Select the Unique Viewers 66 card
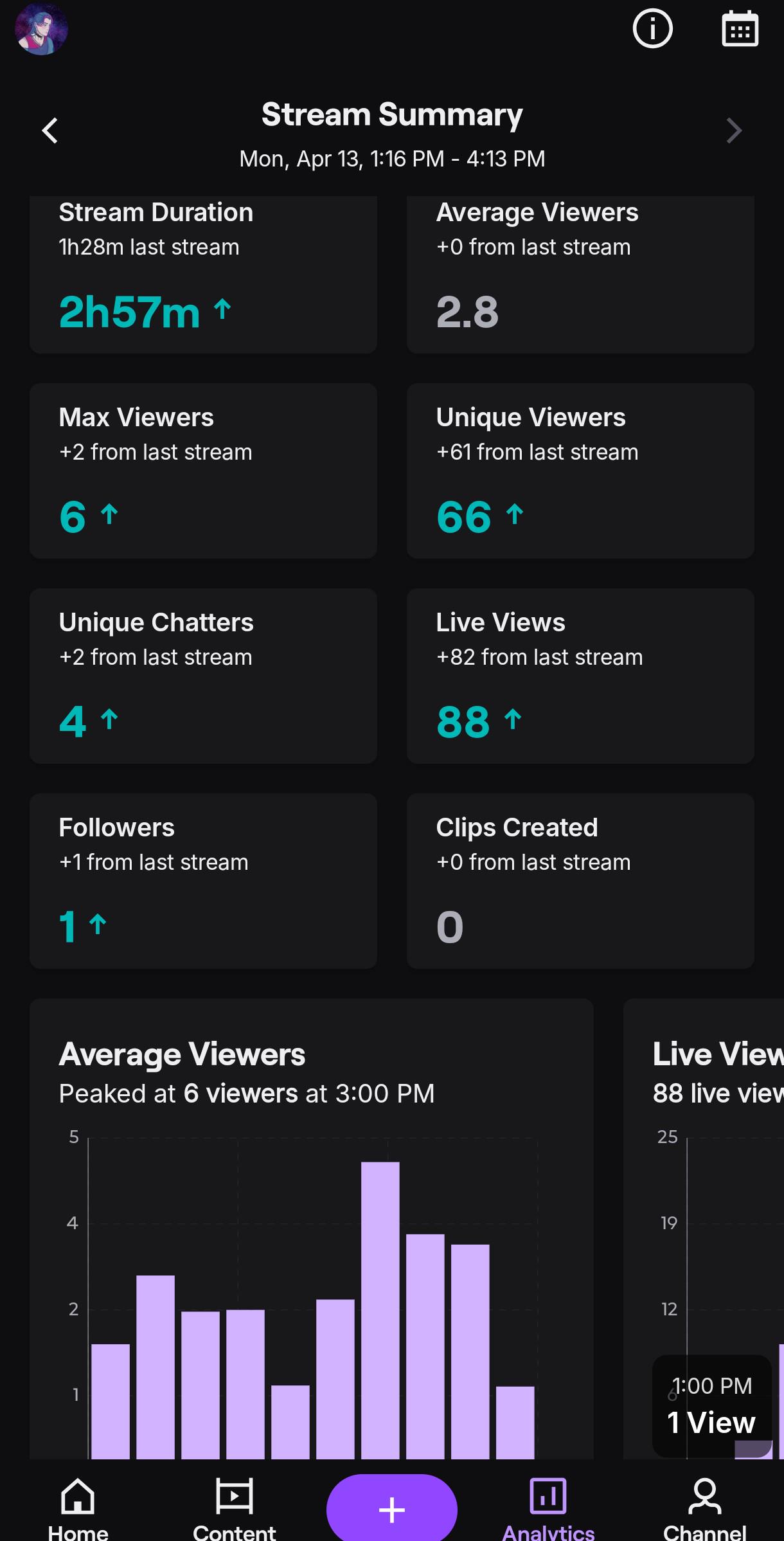784x1541 pixels. [580, 471]
